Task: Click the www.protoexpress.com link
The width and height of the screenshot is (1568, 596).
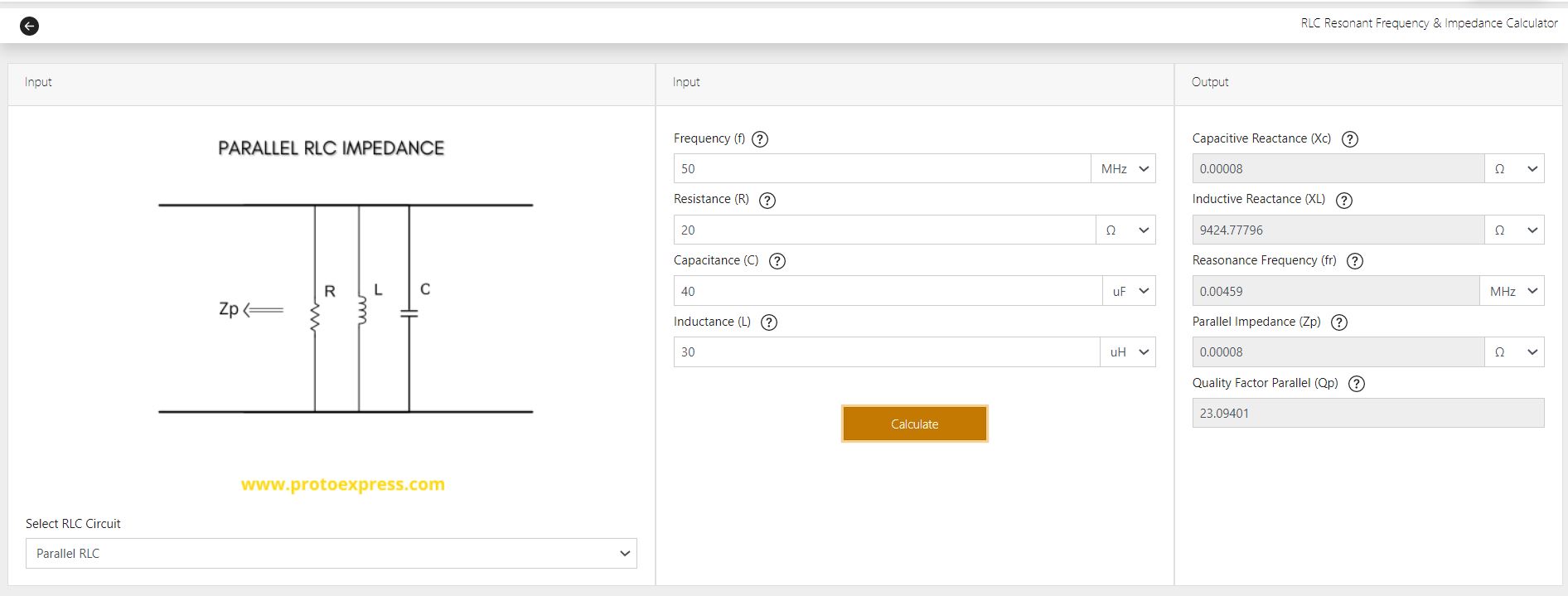Action: (x=342, y=484)
